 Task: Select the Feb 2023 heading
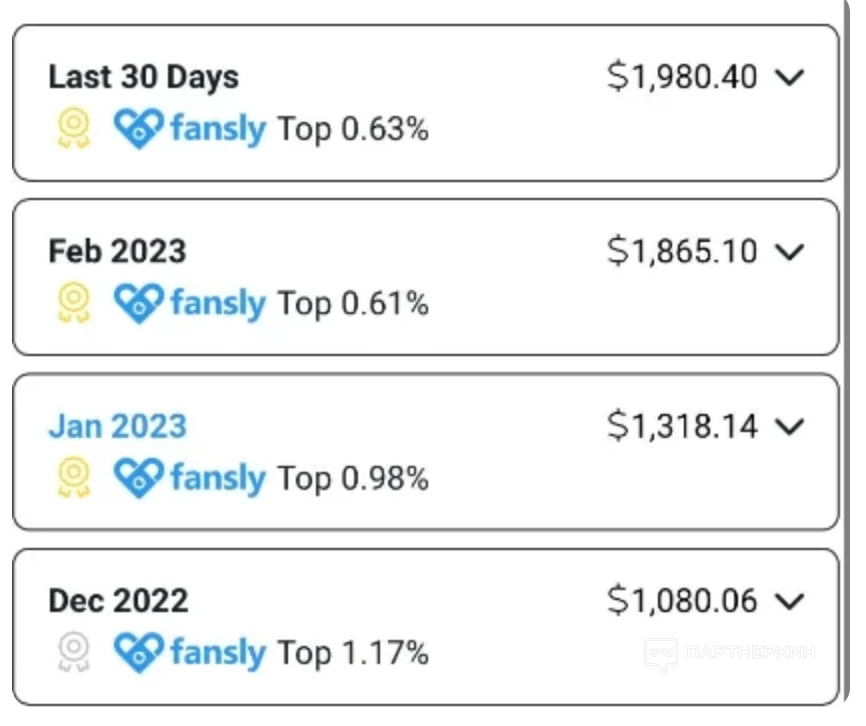pos(117,251)
